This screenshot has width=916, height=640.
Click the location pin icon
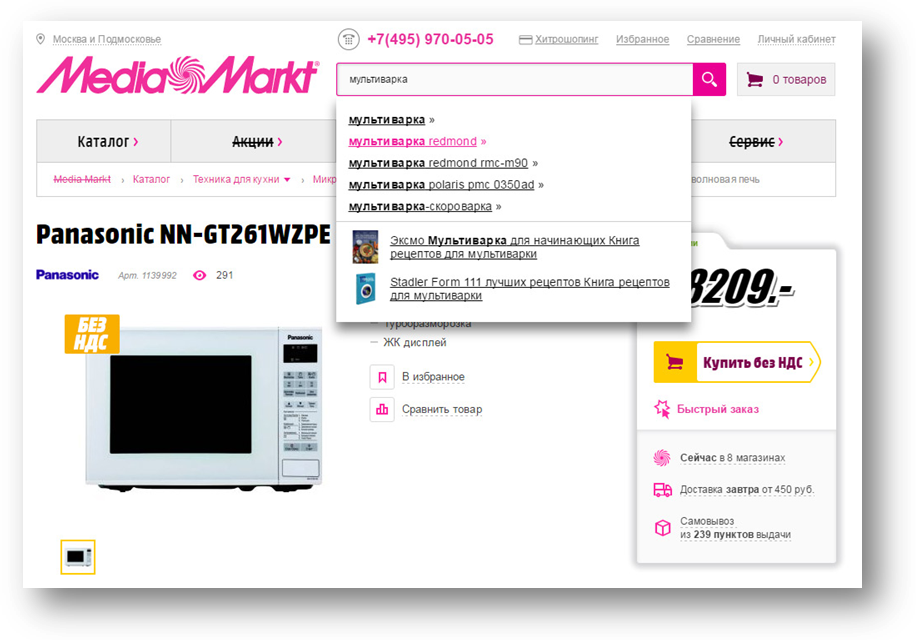point(40,39)
